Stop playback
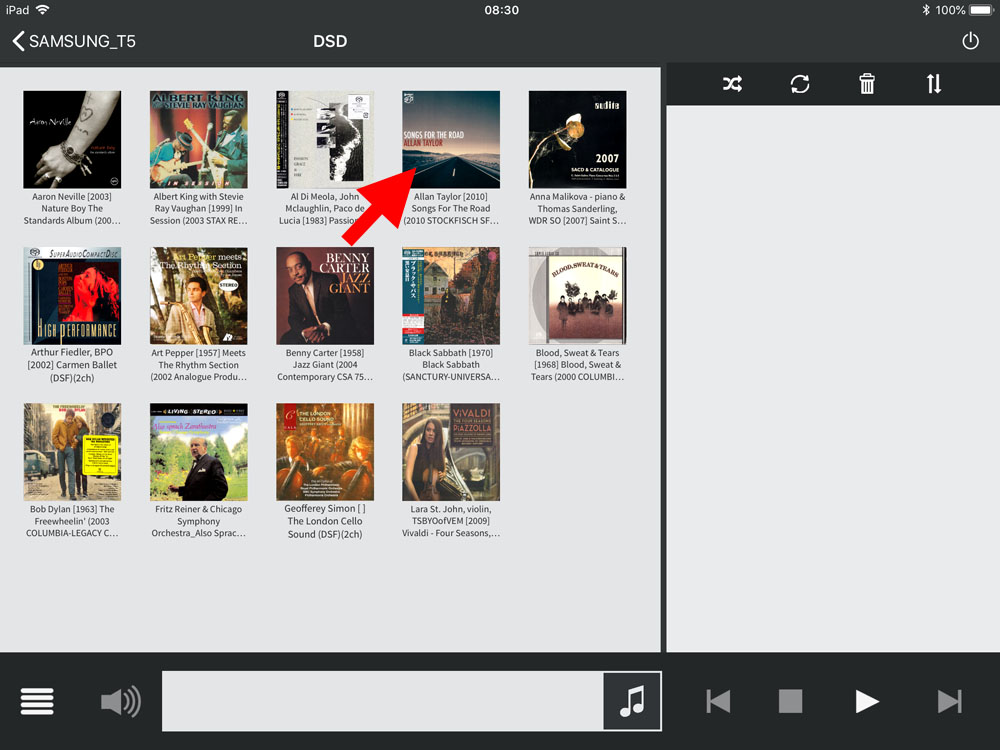 [791, 701]
